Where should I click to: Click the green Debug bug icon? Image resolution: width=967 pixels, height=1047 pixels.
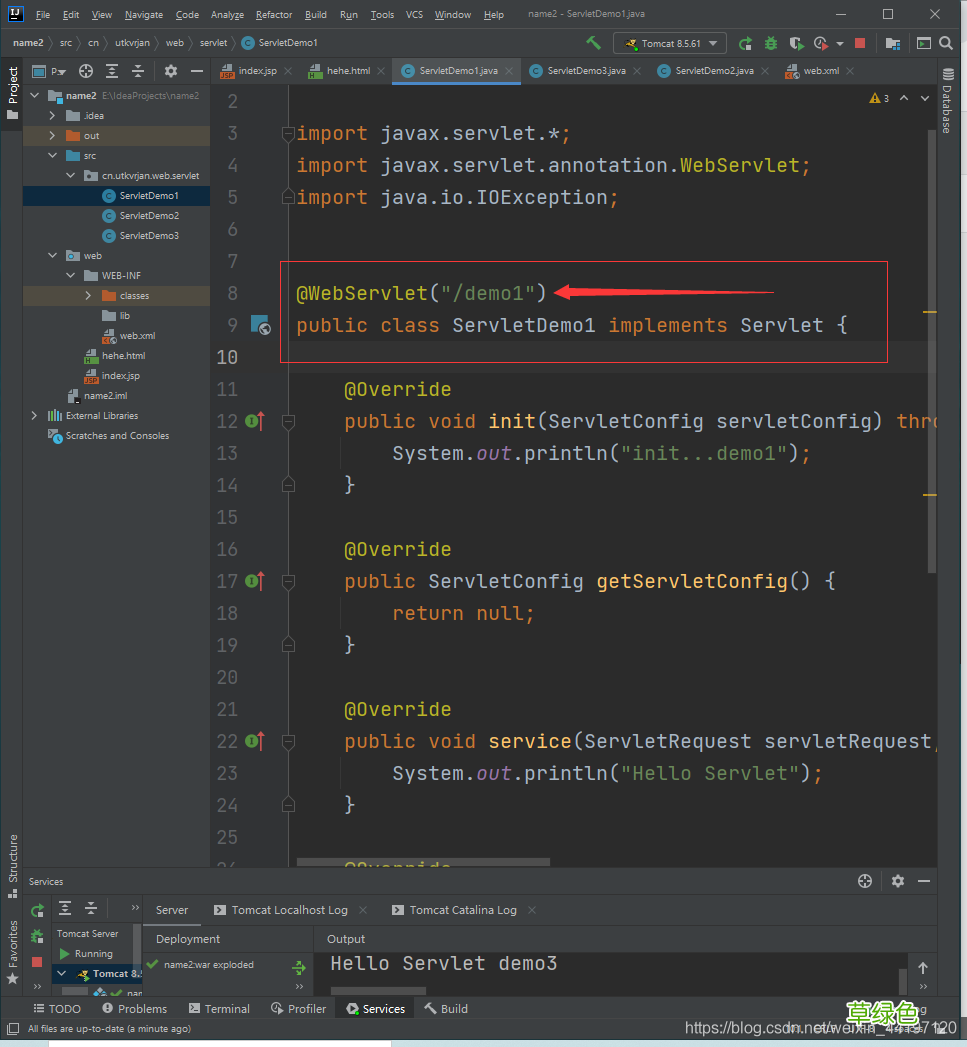(x=770, y=43)
